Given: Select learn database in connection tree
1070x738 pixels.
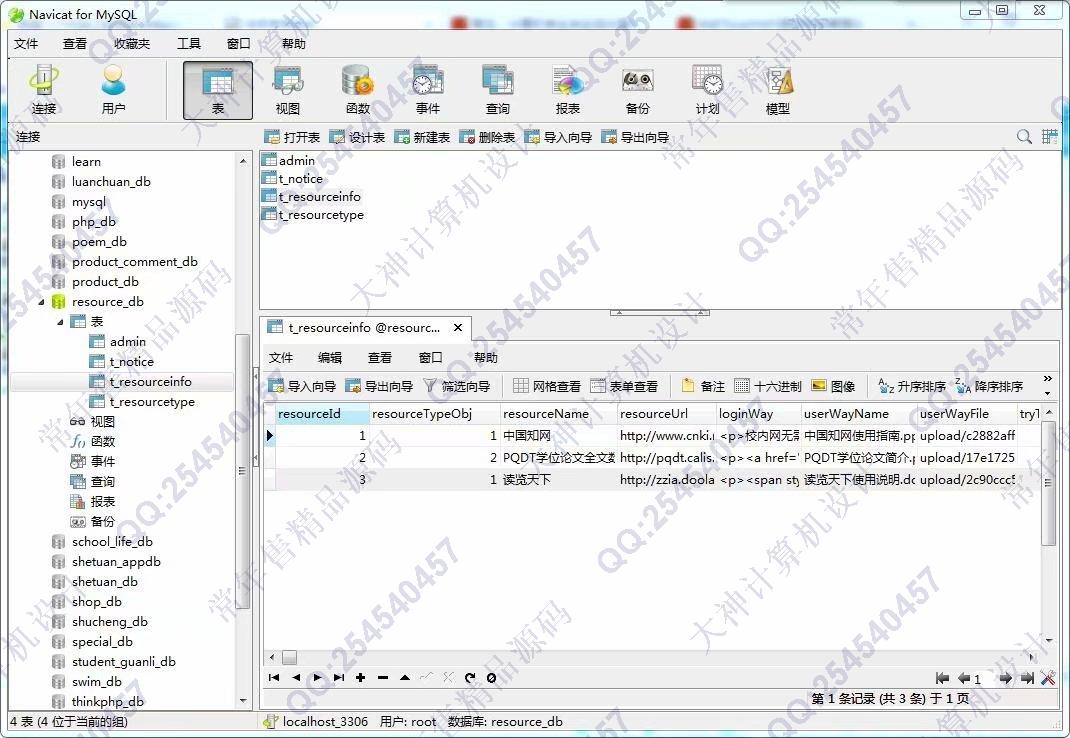Looking at the screenshot, I should pyautogui.click(x=86, y=162).
